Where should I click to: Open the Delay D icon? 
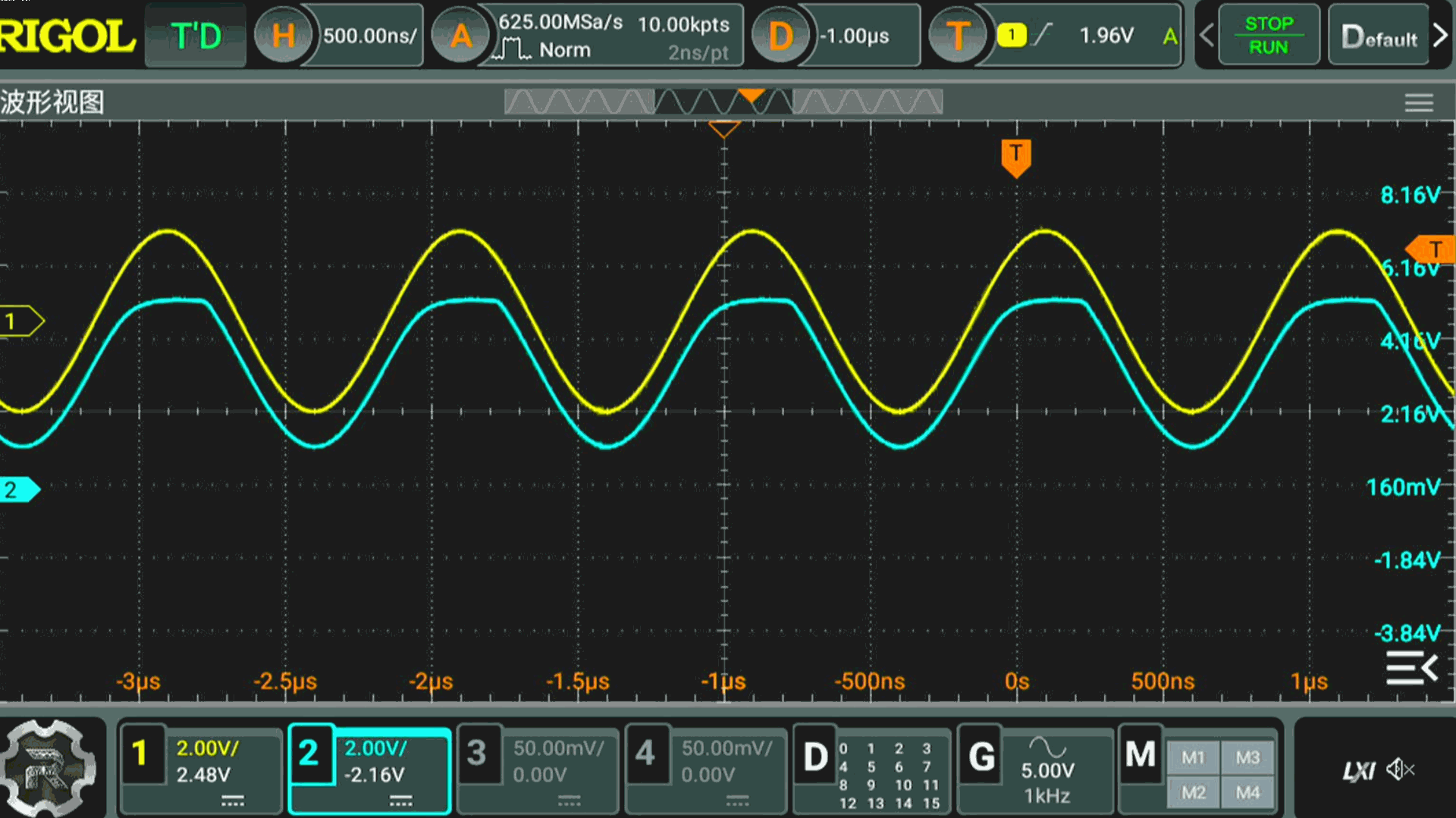click(780, 36)
